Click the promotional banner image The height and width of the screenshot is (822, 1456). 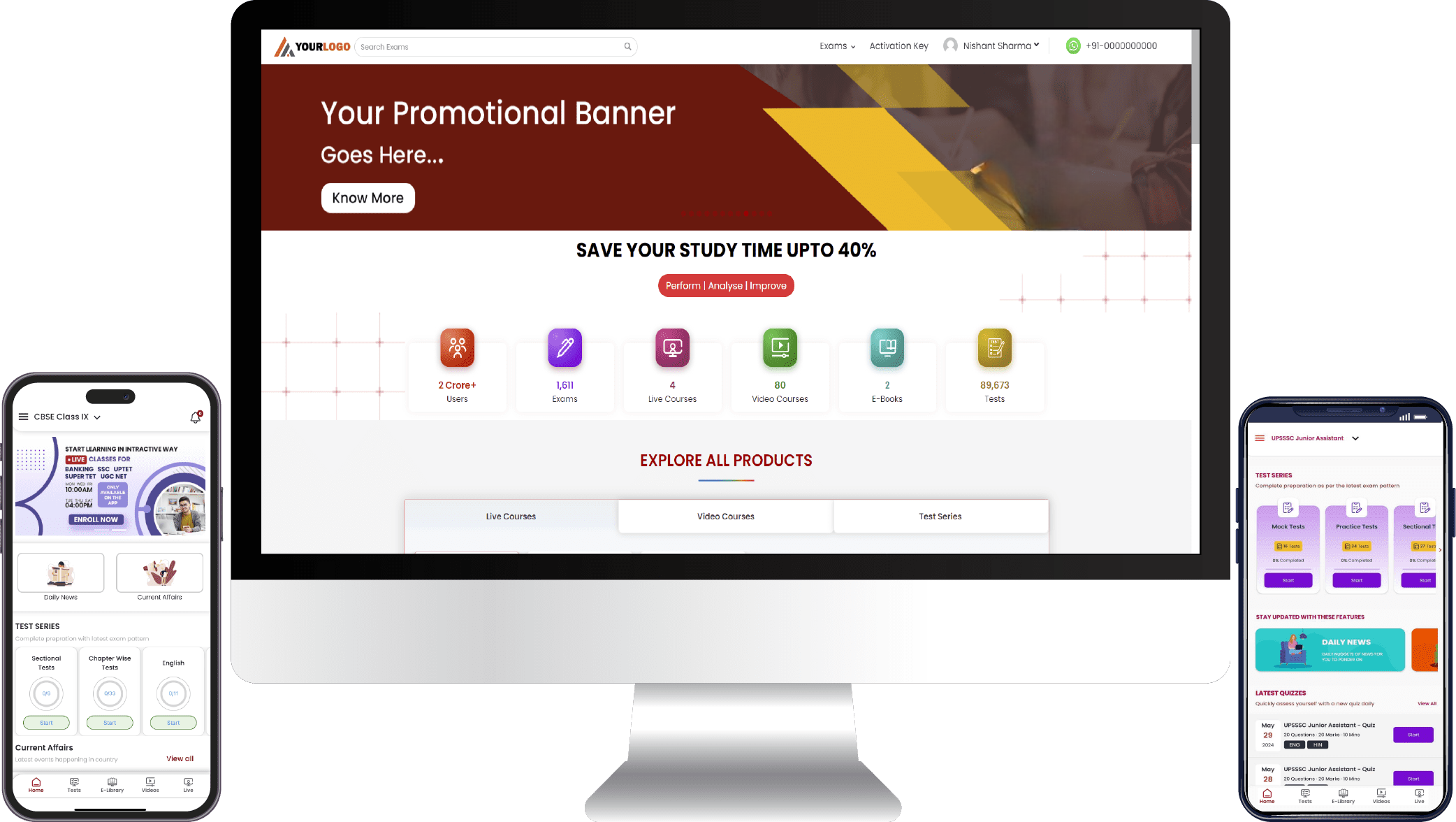[726, 147]
